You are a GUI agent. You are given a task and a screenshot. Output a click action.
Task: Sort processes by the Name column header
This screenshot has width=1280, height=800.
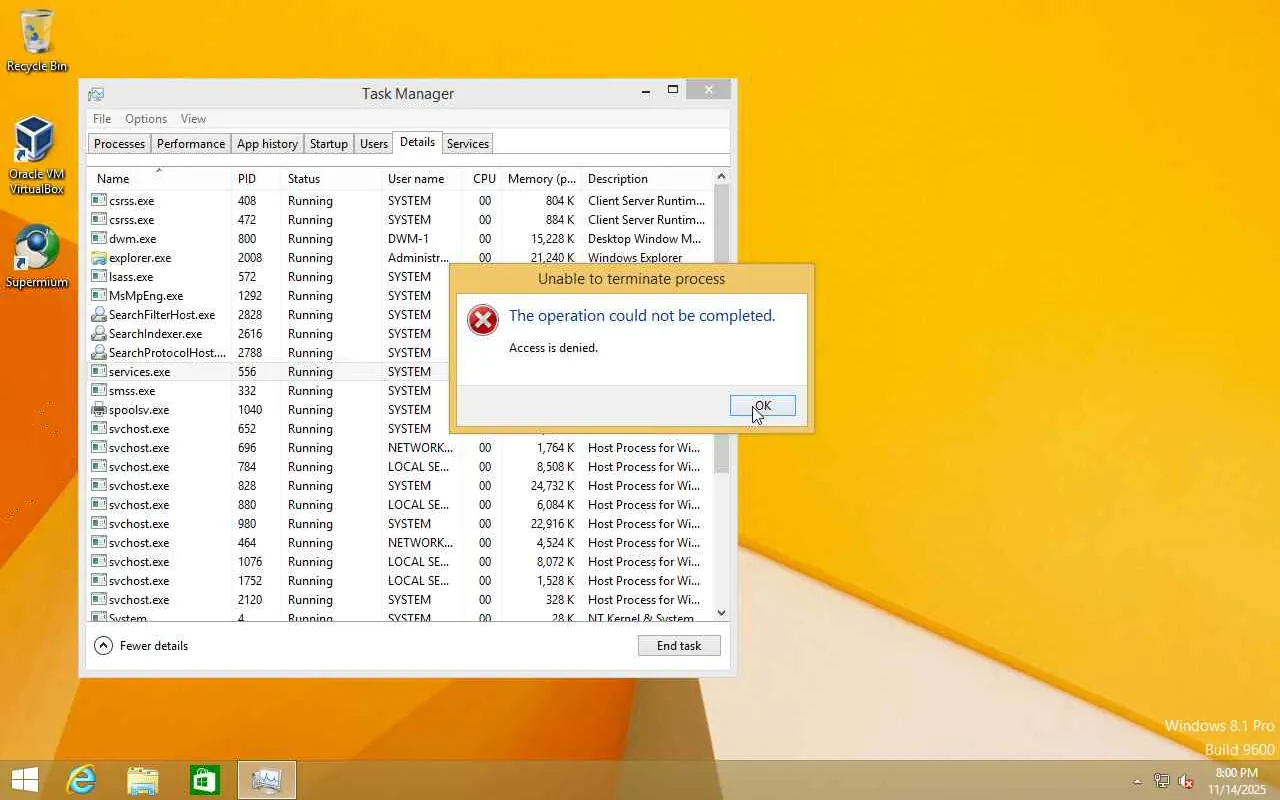pyautogui.click(x=159, y=179)
